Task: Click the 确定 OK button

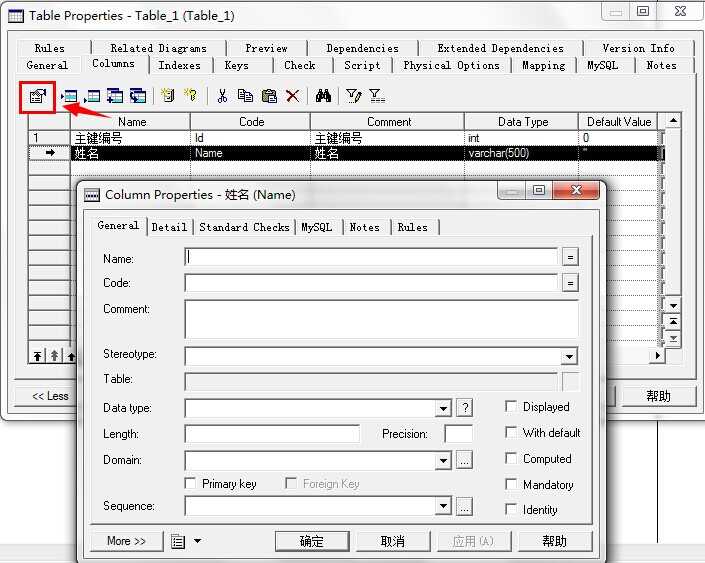Action: [312, 541]
